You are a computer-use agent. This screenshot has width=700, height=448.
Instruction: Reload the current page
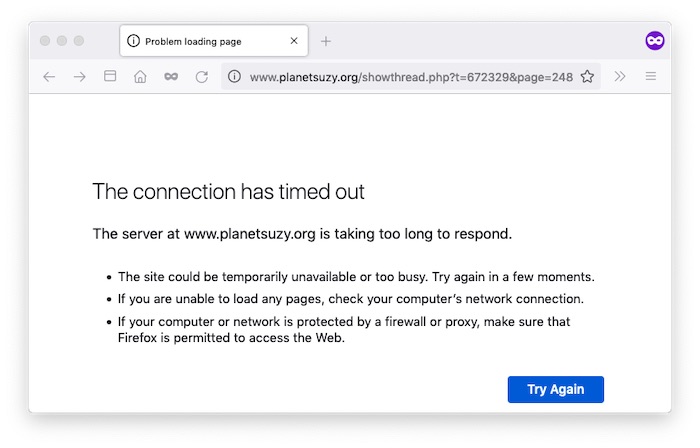[x=202, y=77]
